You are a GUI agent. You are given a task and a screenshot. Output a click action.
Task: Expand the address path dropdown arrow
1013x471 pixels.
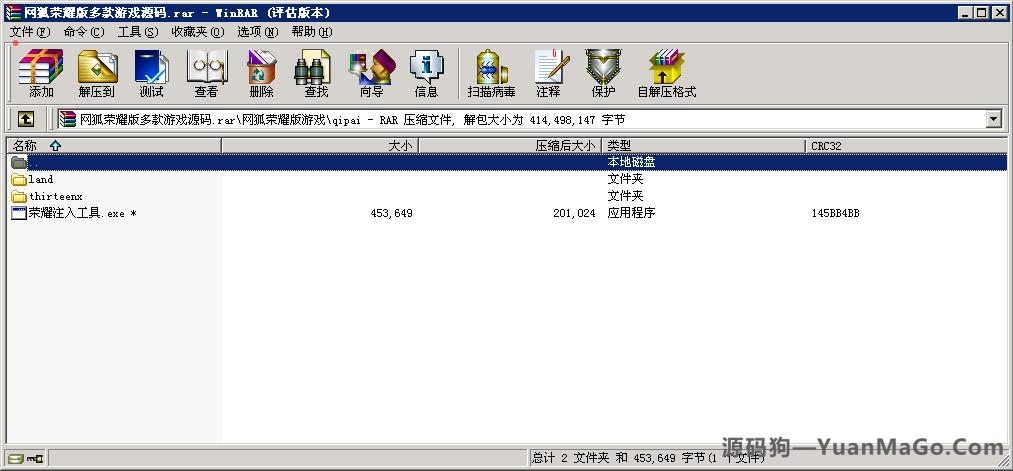(x=993, y=119)
